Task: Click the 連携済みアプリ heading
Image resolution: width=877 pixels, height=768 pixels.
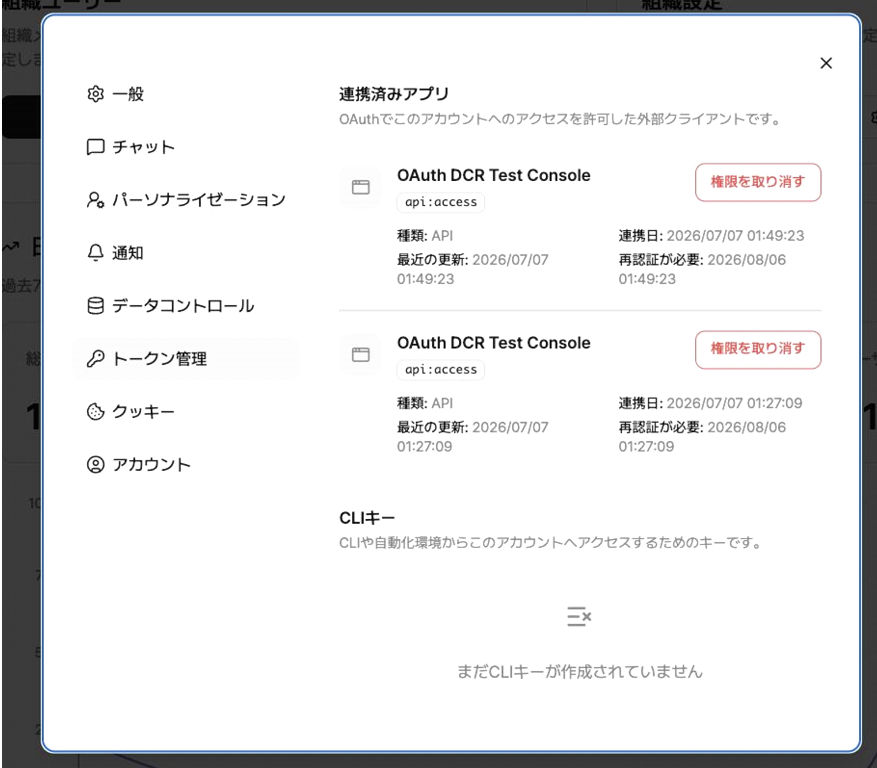Action: click(394, 94)
